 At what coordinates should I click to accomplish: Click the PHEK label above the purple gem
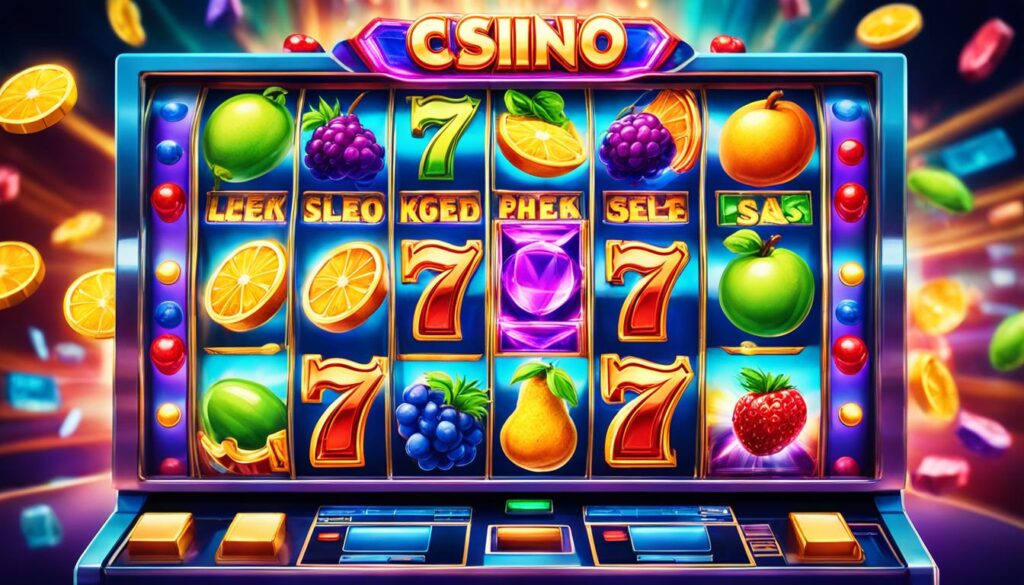539,206
